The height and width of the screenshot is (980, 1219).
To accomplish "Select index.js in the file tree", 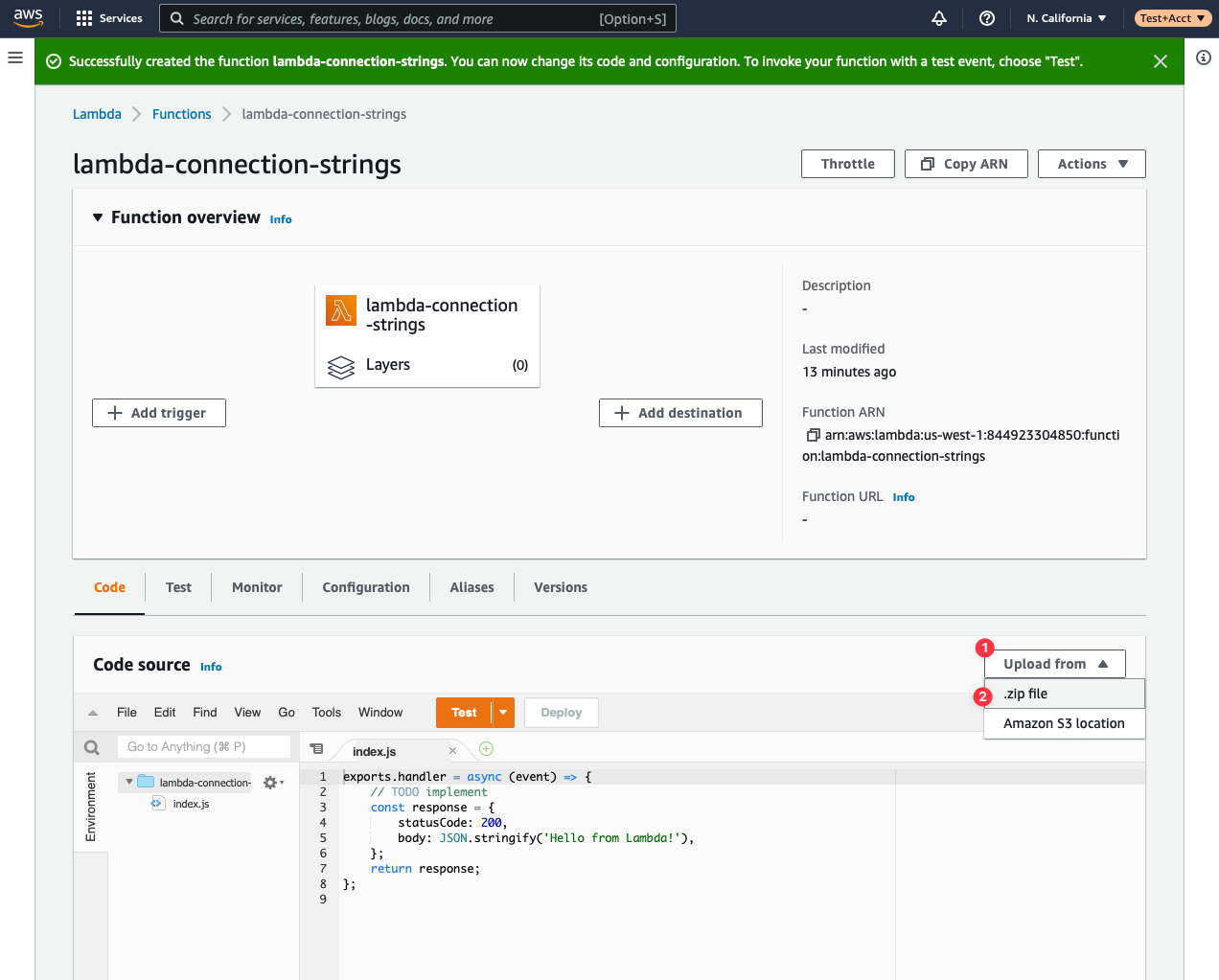I will point(191,804).
